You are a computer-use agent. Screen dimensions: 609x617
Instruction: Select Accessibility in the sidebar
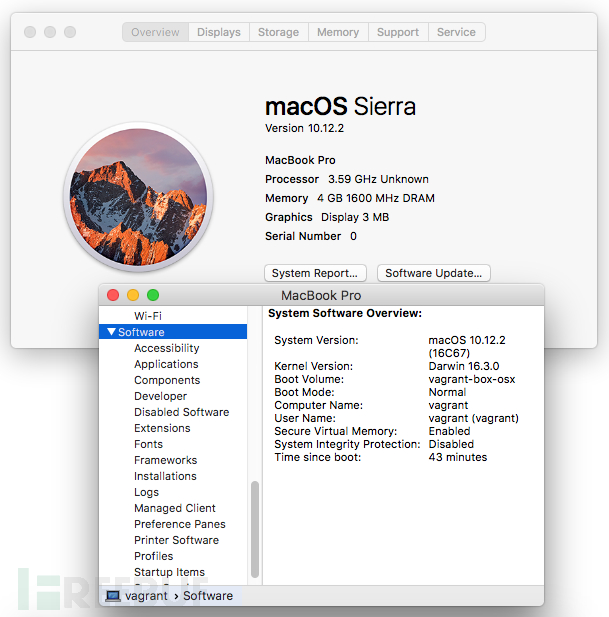[167, 348]
